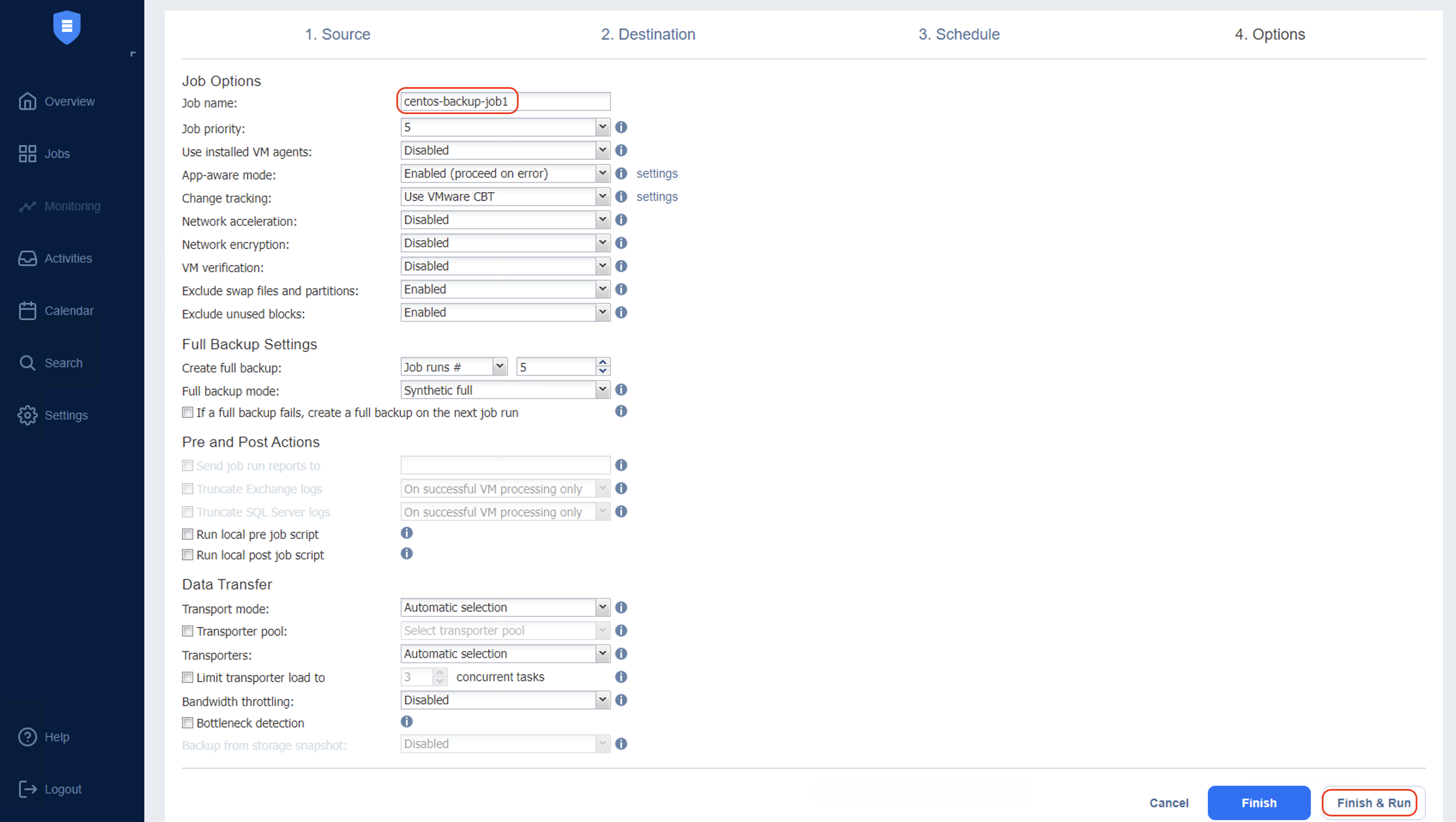
Task: Select the 4. Options step
Action: coord(1269,34)
